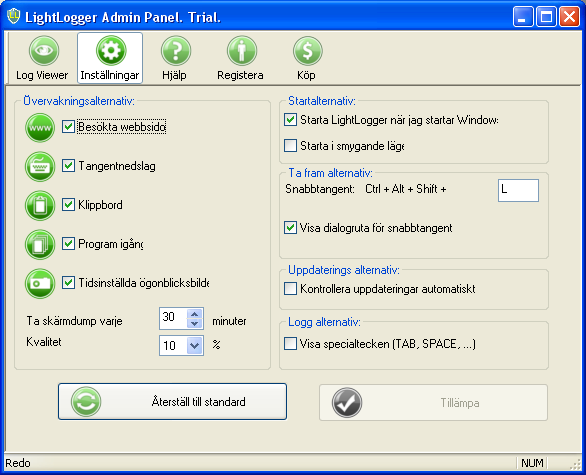586x475 pixels.
Task: Toggle Visa dialogruta för snabbtangent
Action: pyautogui.click(x=290, y=228)
